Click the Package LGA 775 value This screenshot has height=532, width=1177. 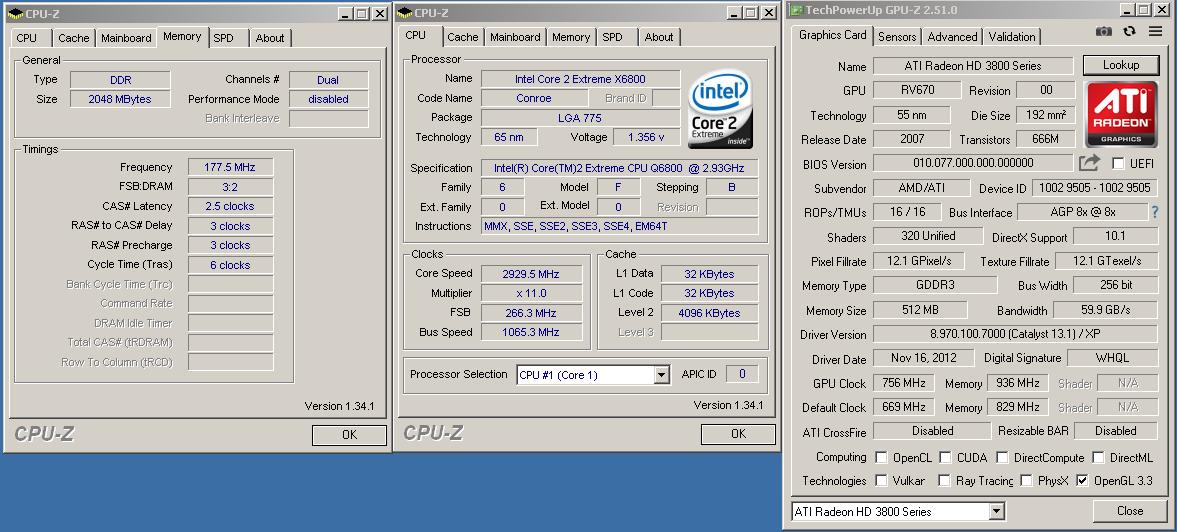(x=580, y=118)
